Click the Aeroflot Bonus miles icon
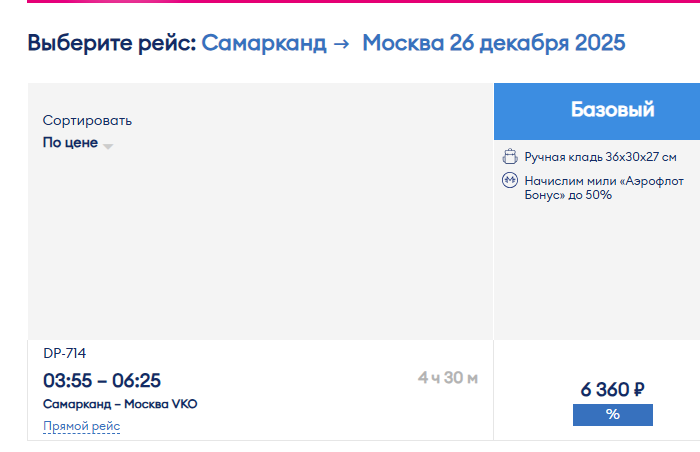The width and height of the screenshot is (700, 452). click(510, 180)
